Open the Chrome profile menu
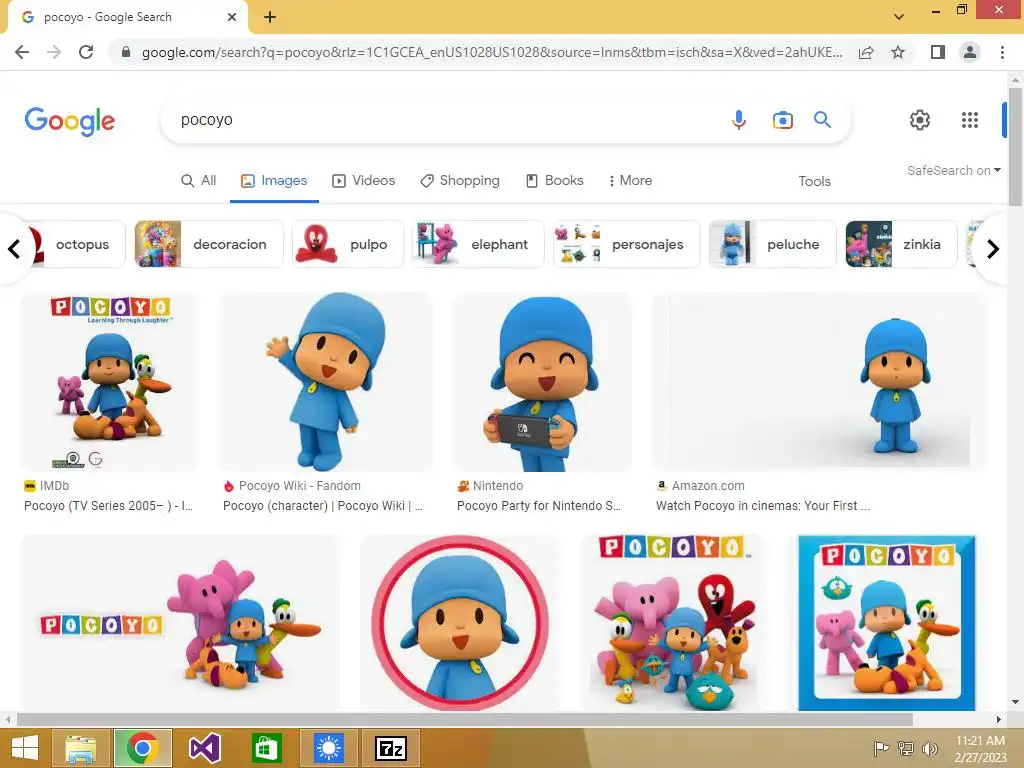 (970, 52)
